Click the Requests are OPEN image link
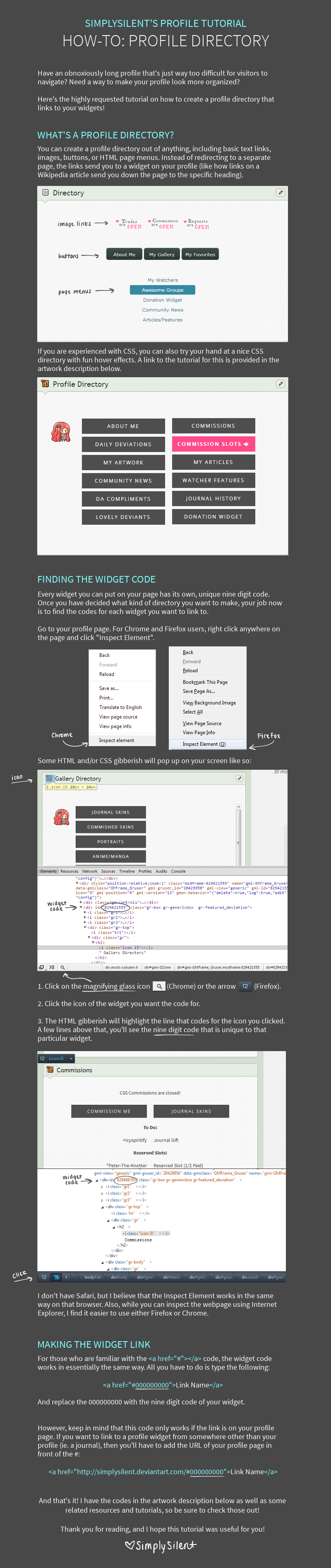331x1568 pixels. coord(197,224)
